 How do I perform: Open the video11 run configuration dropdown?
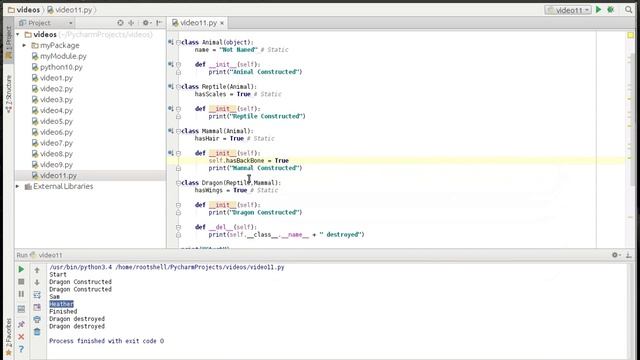pyautogui.click(x=568, y=10)
